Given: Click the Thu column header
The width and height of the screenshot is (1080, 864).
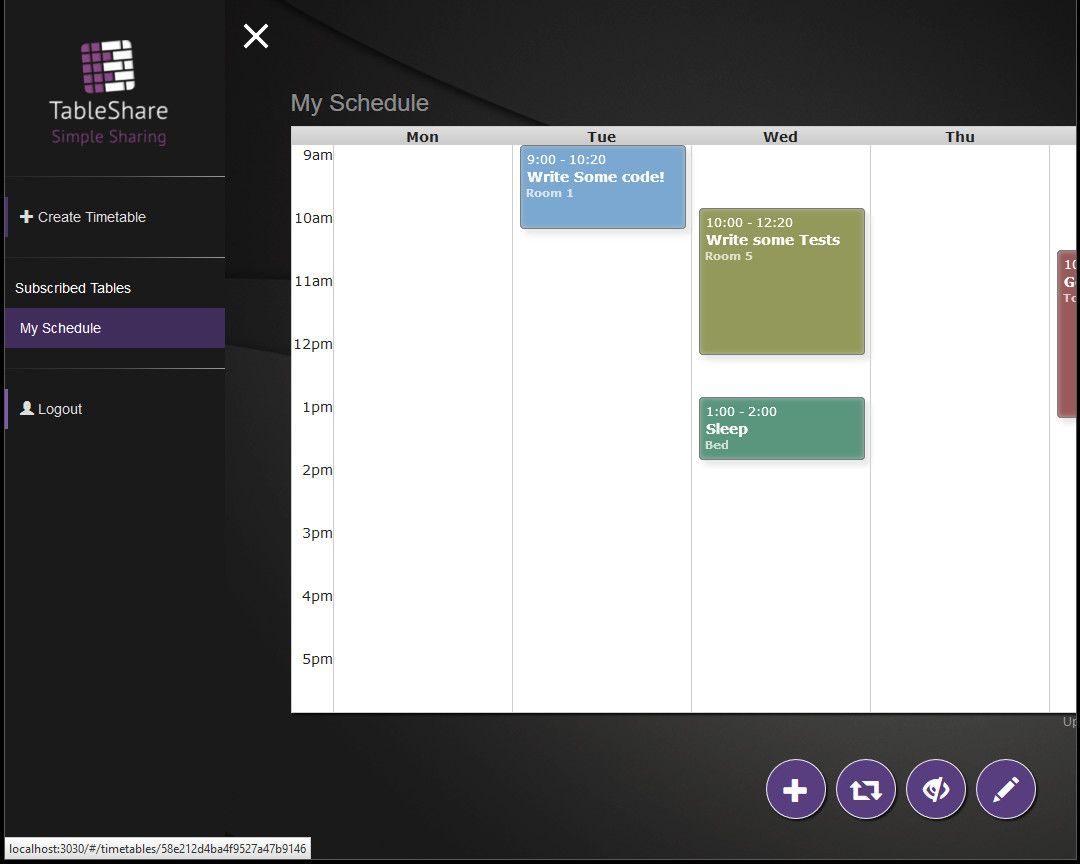Looking at the screenshot, I should pos(959,137).
